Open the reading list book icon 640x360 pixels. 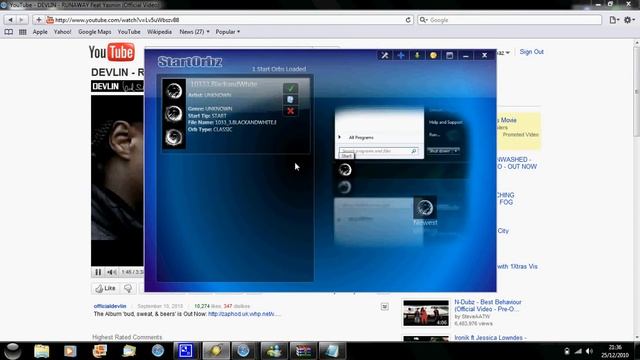coord(9,31)
